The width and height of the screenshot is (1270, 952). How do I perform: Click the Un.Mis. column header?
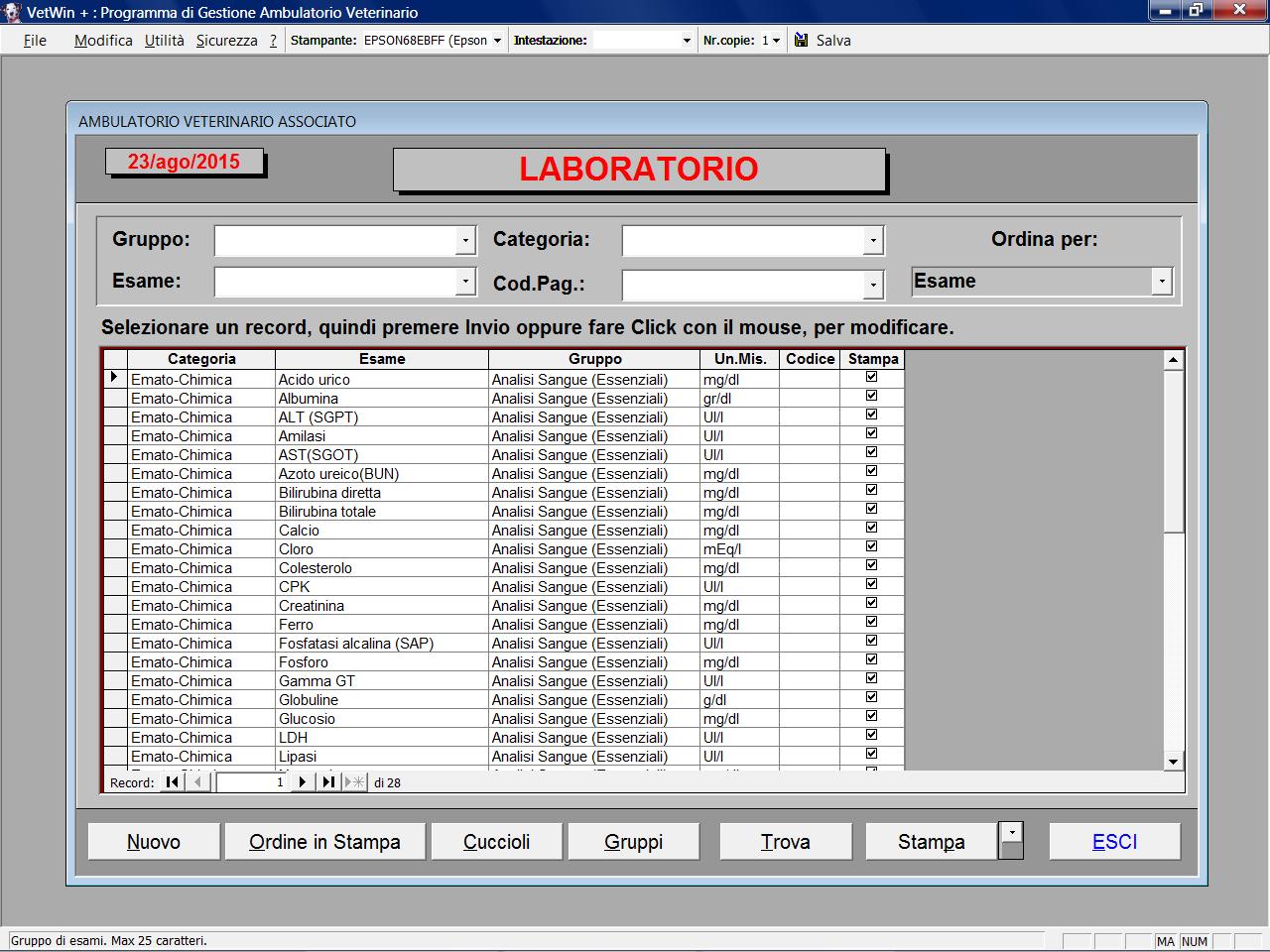[x=740, y=359]
